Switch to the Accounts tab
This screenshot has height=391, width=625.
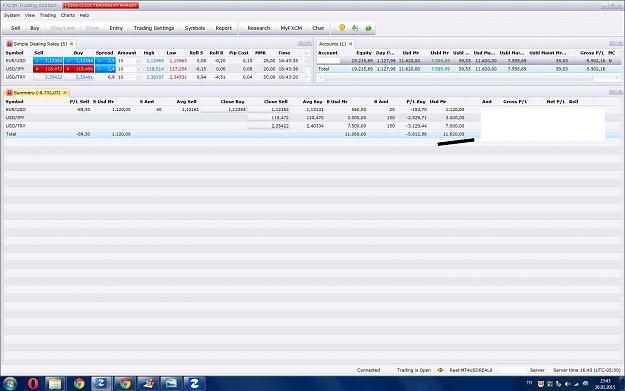[x=335, y=44]
